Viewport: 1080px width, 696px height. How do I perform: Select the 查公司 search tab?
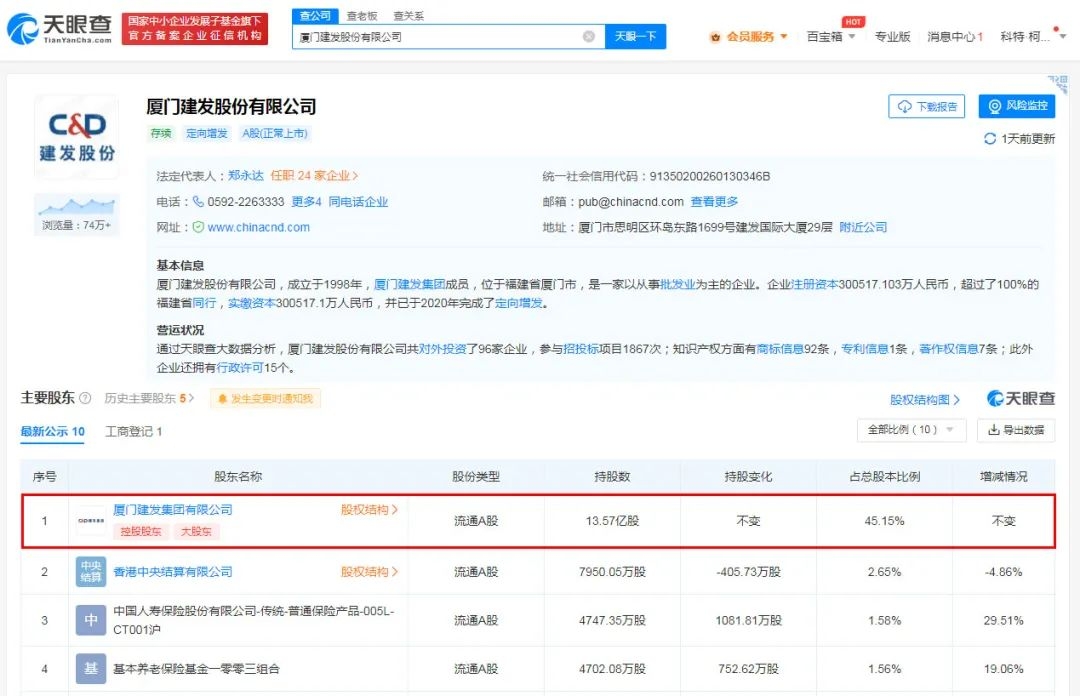(315, 15)
